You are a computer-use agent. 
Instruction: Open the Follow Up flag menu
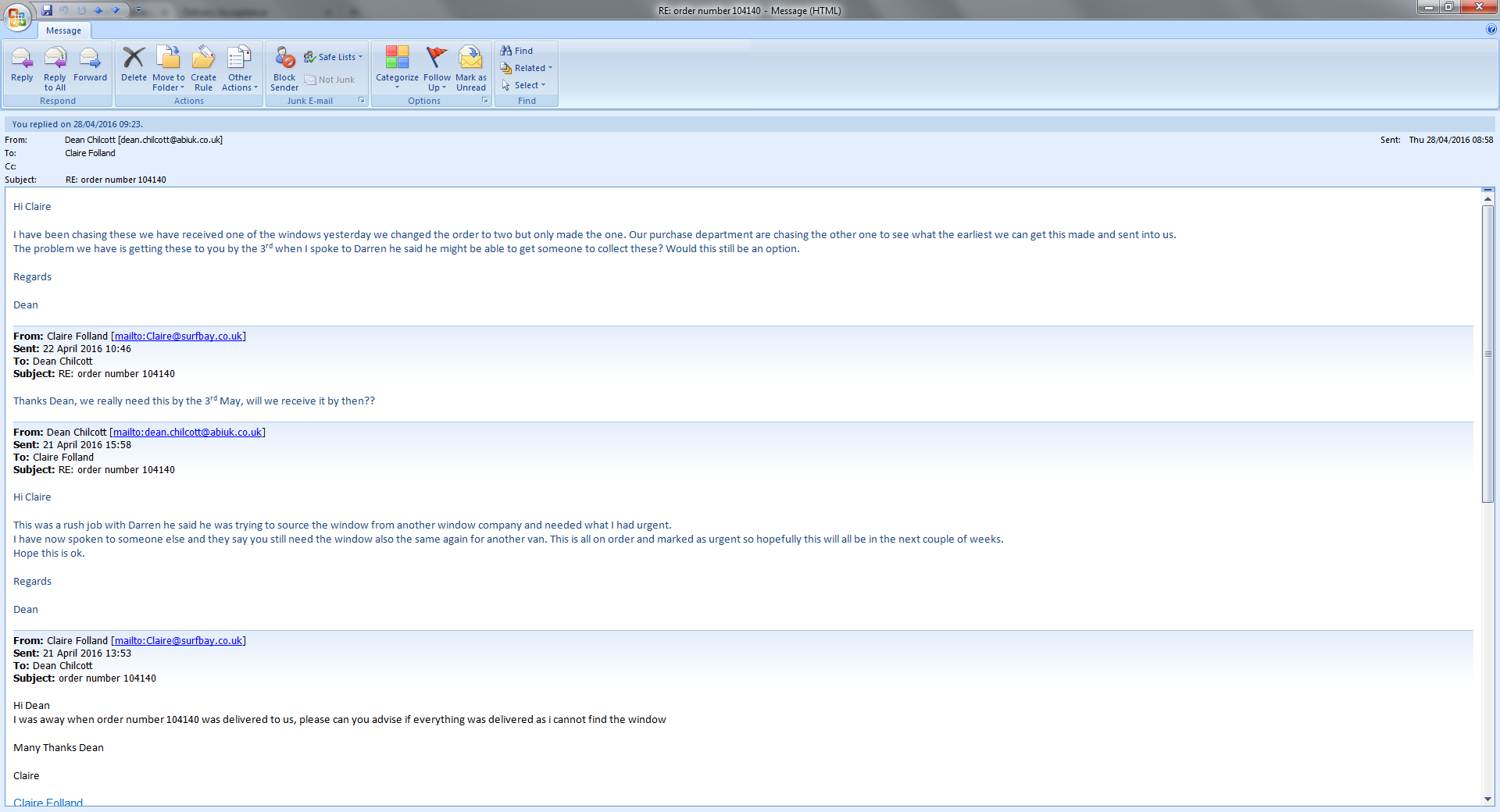pos(437,68)
